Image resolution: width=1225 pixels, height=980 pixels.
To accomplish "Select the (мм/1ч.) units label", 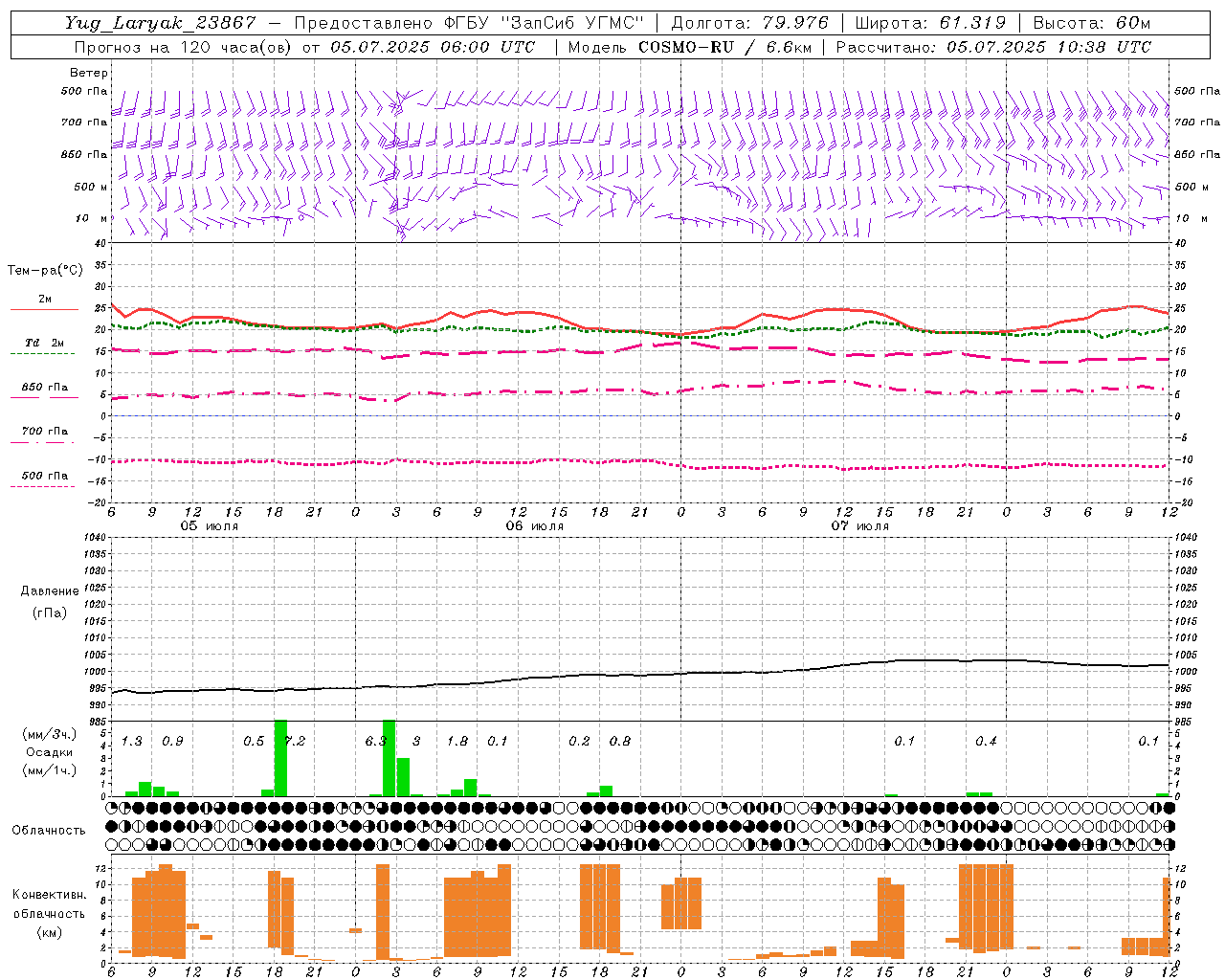I will point(50,770).
